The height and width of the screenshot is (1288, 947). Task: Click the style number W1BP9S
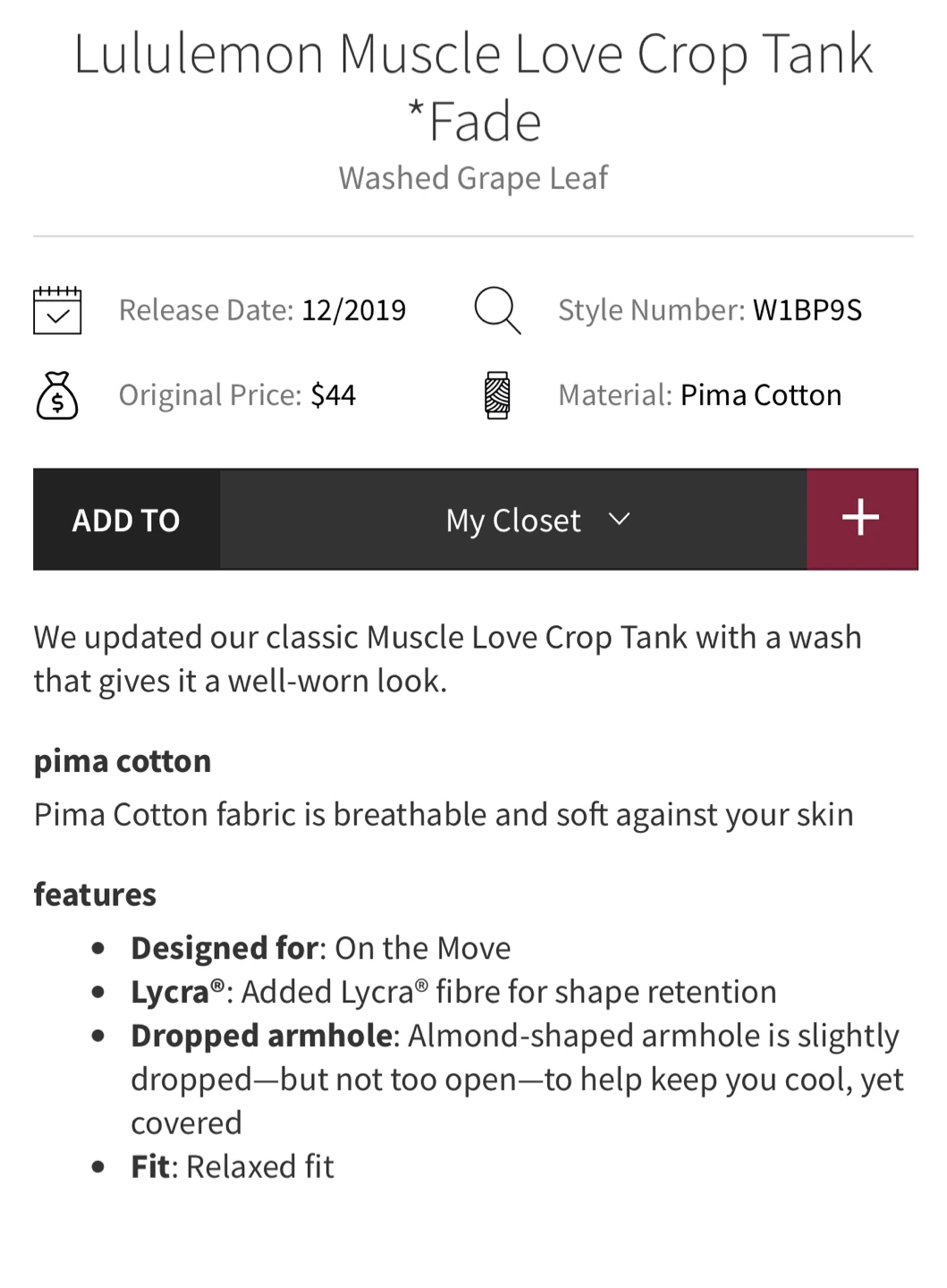click(807, 310)
